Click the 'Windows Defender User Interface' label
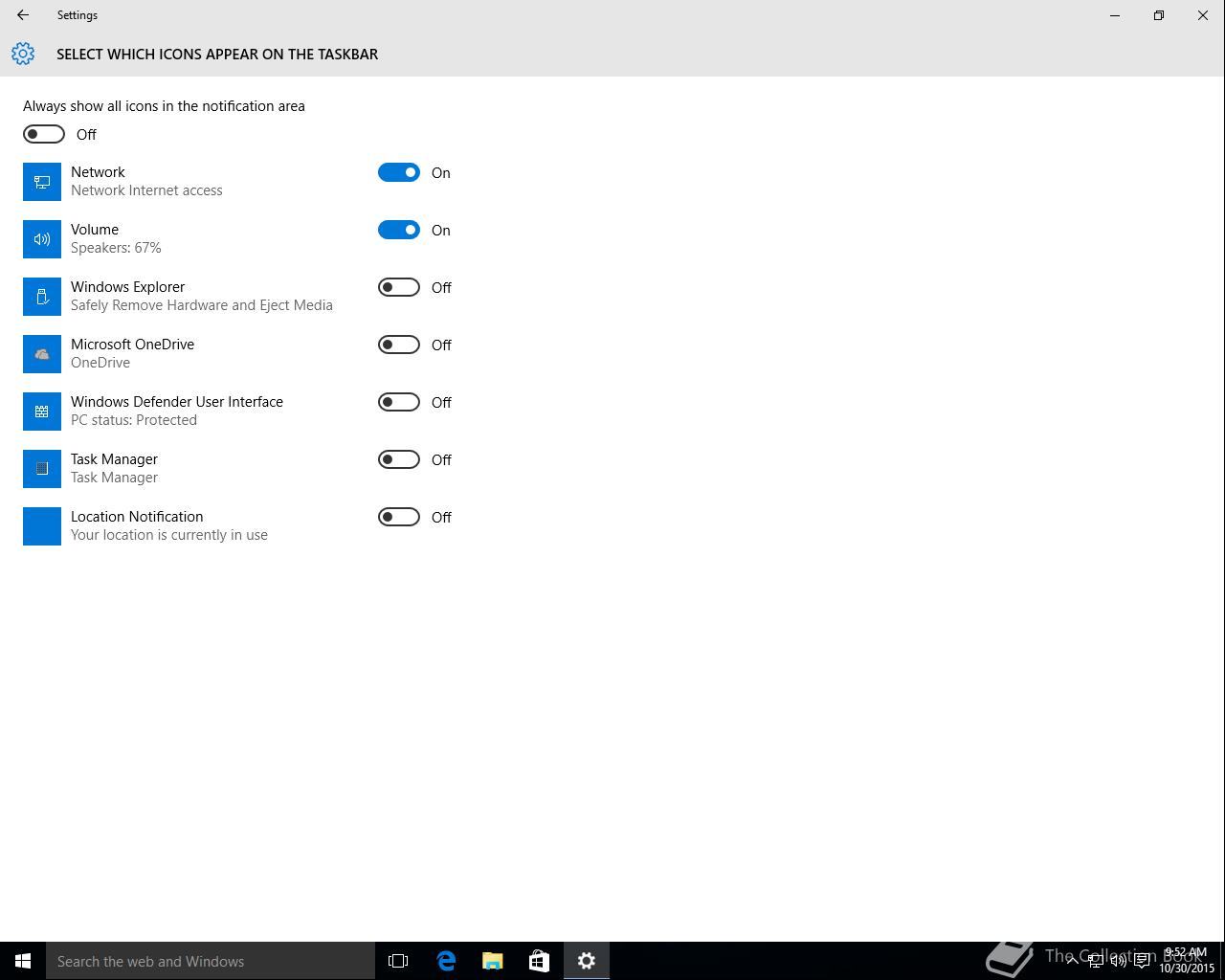The width and height of the screenshot is (1225, 980). (177, 402)
